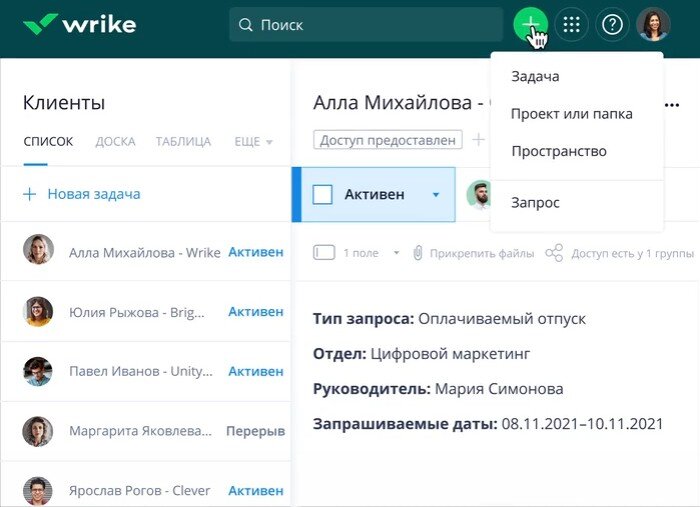Click the Запрашиваемые даты line
This screenshot has width=700, height=507.
pos(488,424)
